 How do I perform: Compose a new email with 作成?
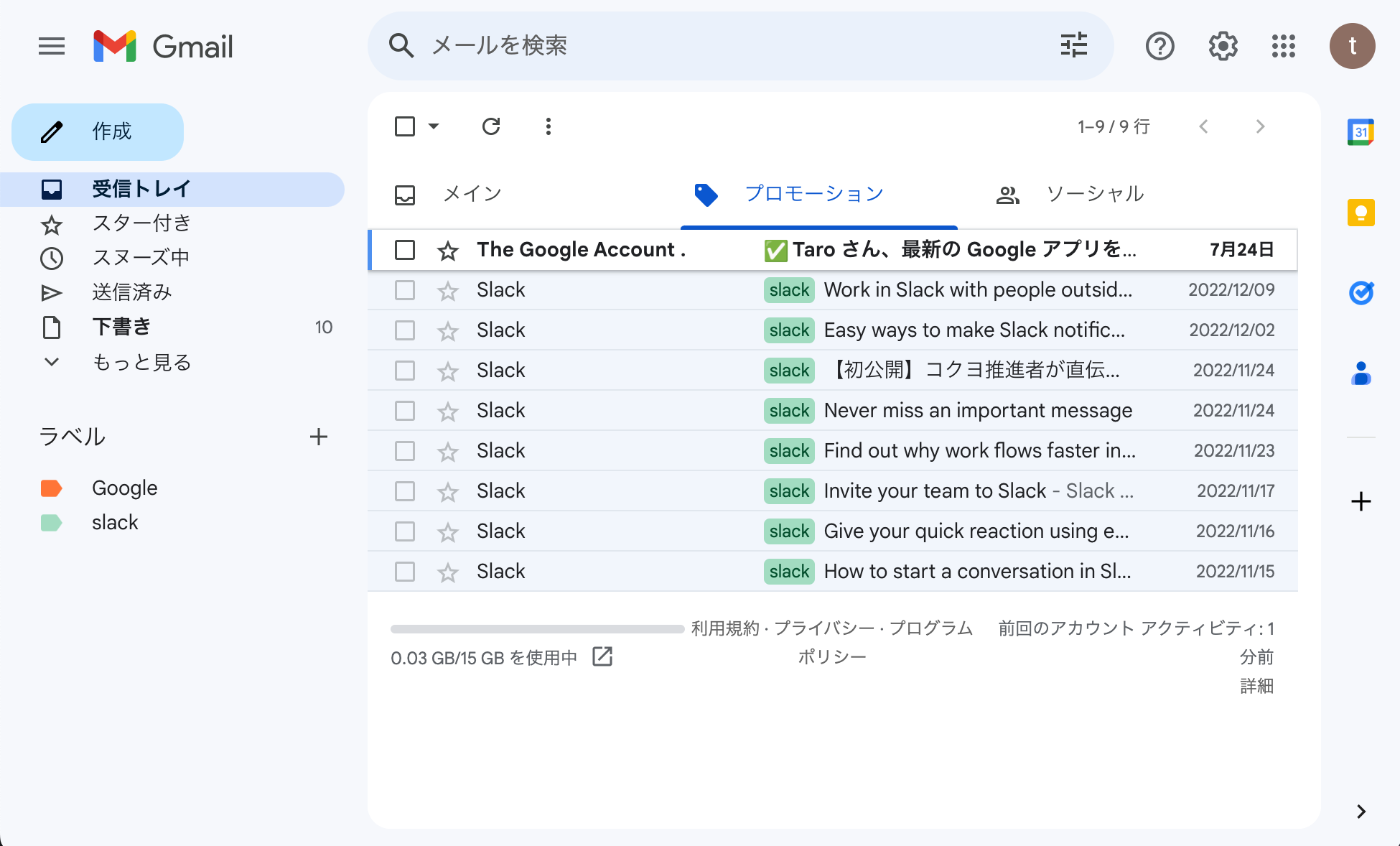click(x=98, y=132)
